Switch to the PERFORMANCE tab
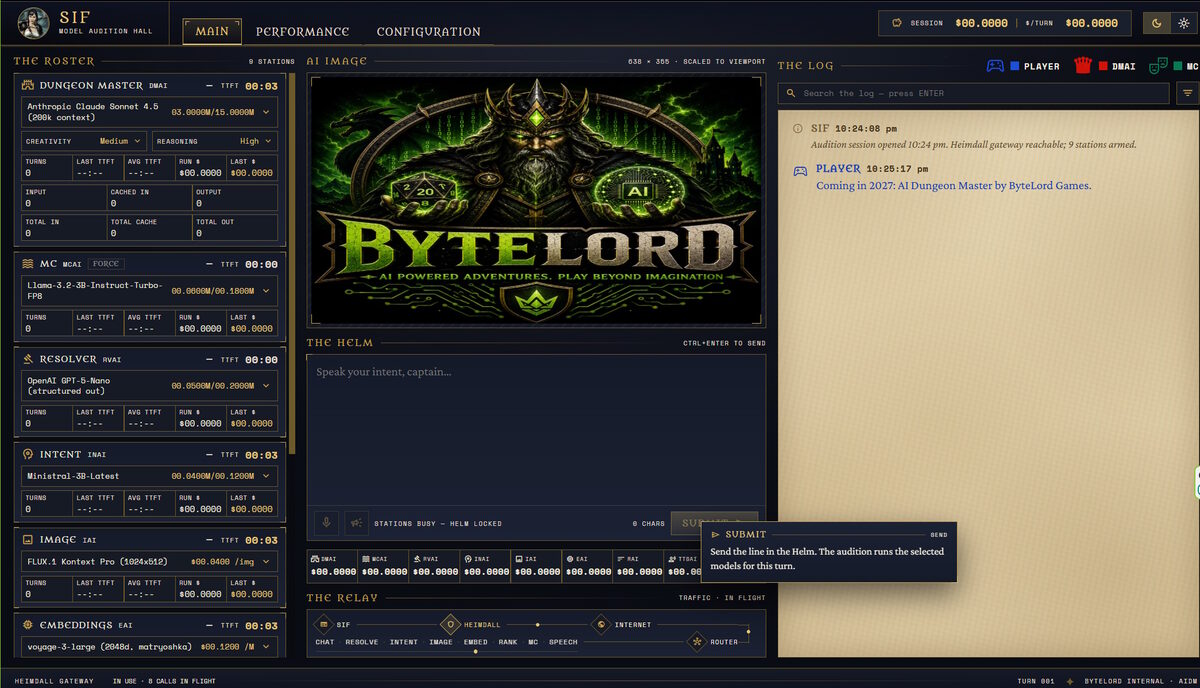 (x=302, y=31)
